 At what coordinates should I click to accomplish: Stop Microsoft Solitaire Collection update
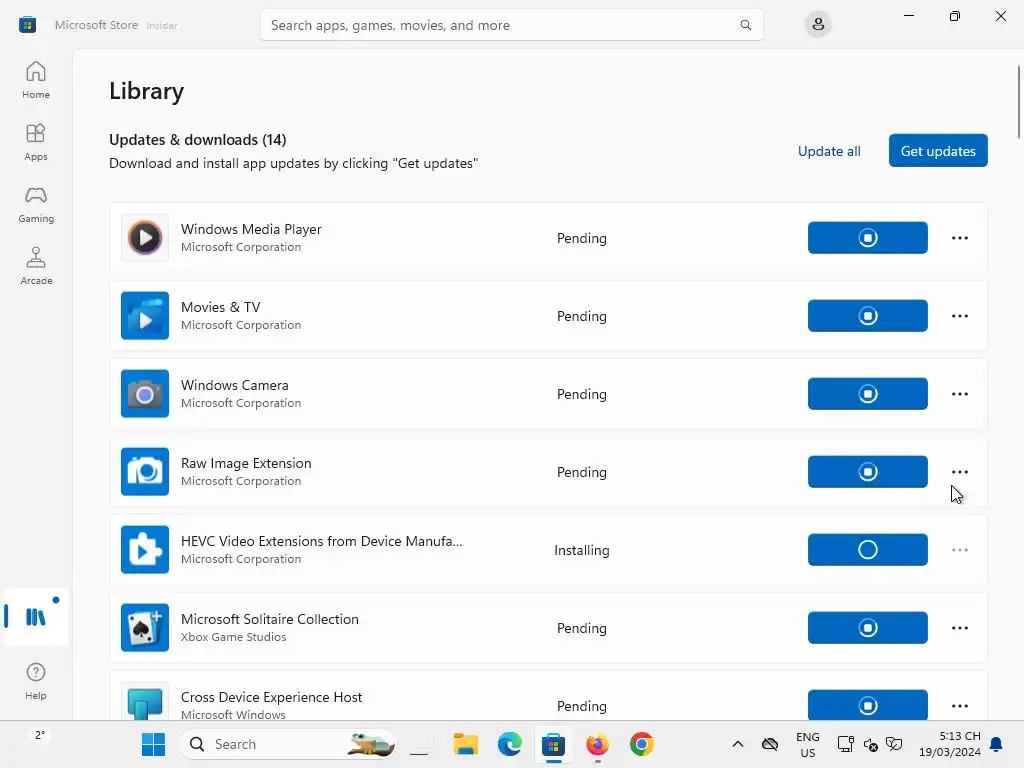(867, 628)
